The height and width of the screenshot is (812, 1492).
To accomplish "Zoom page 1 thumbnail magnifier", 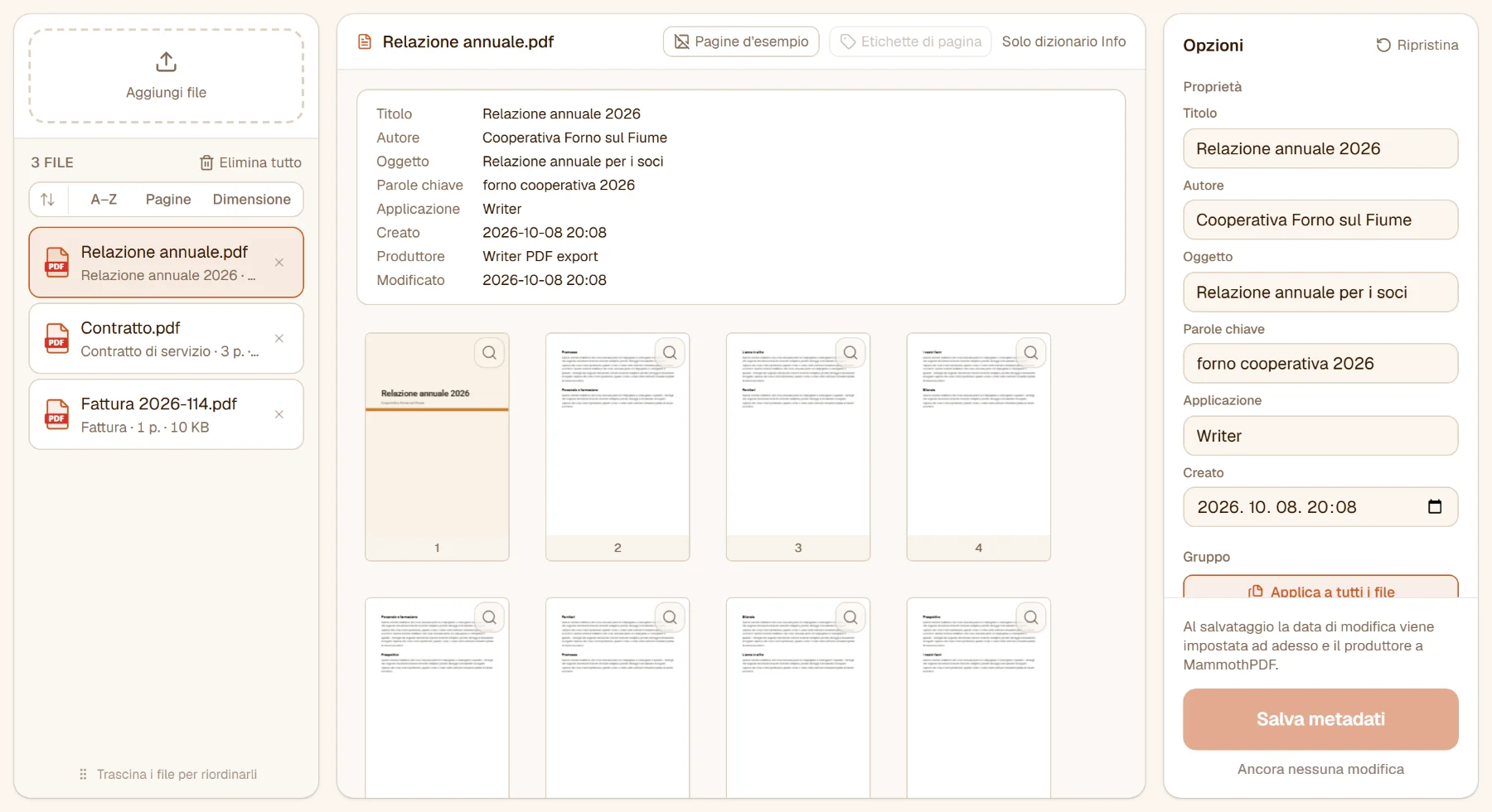I will point(489,353).
